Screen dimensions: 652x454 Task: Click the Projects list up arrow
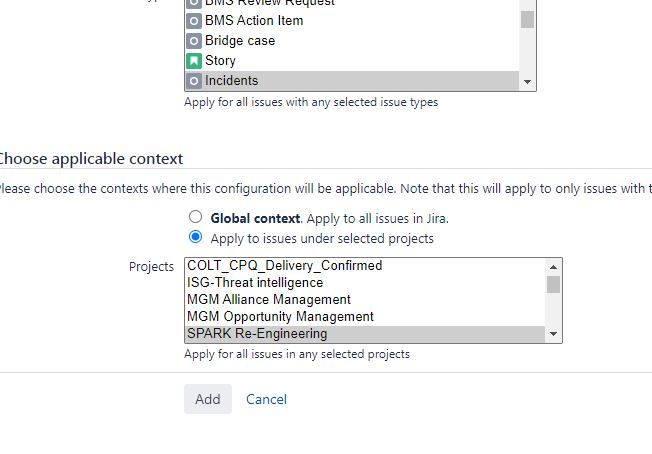click(553, 267)
